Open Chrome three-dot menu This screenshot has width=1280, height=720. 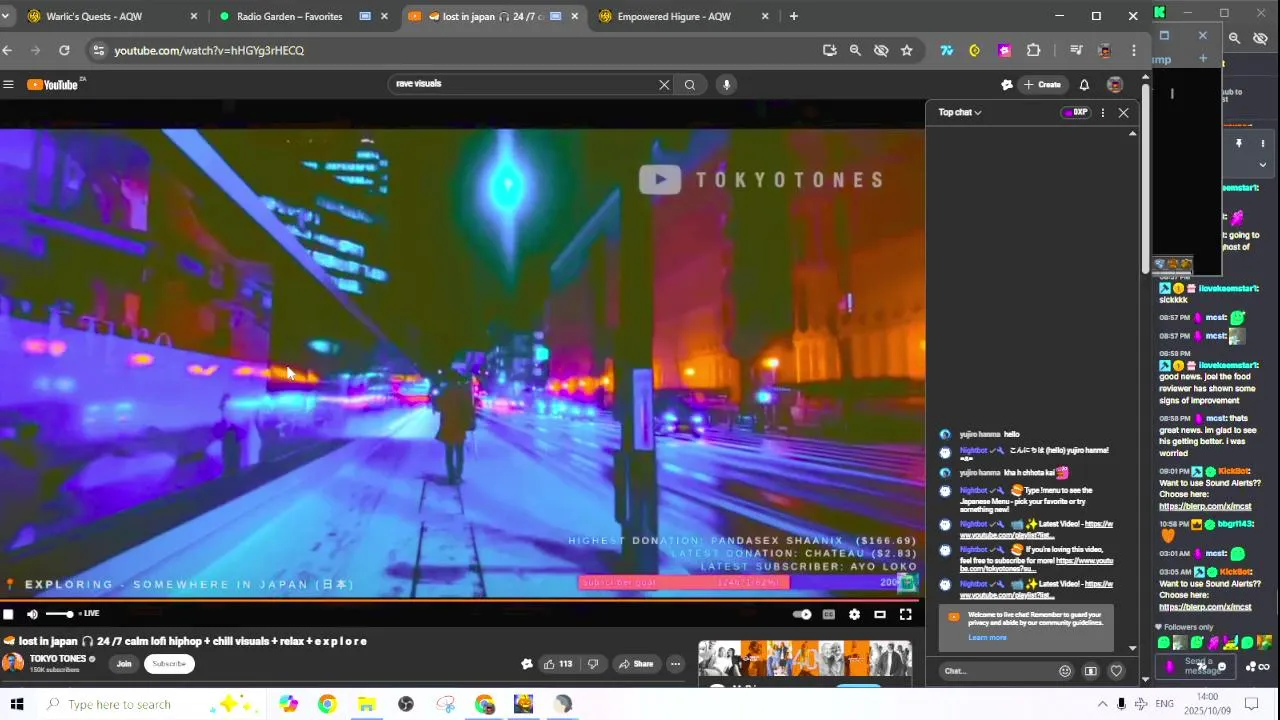tap(1133, 50)
